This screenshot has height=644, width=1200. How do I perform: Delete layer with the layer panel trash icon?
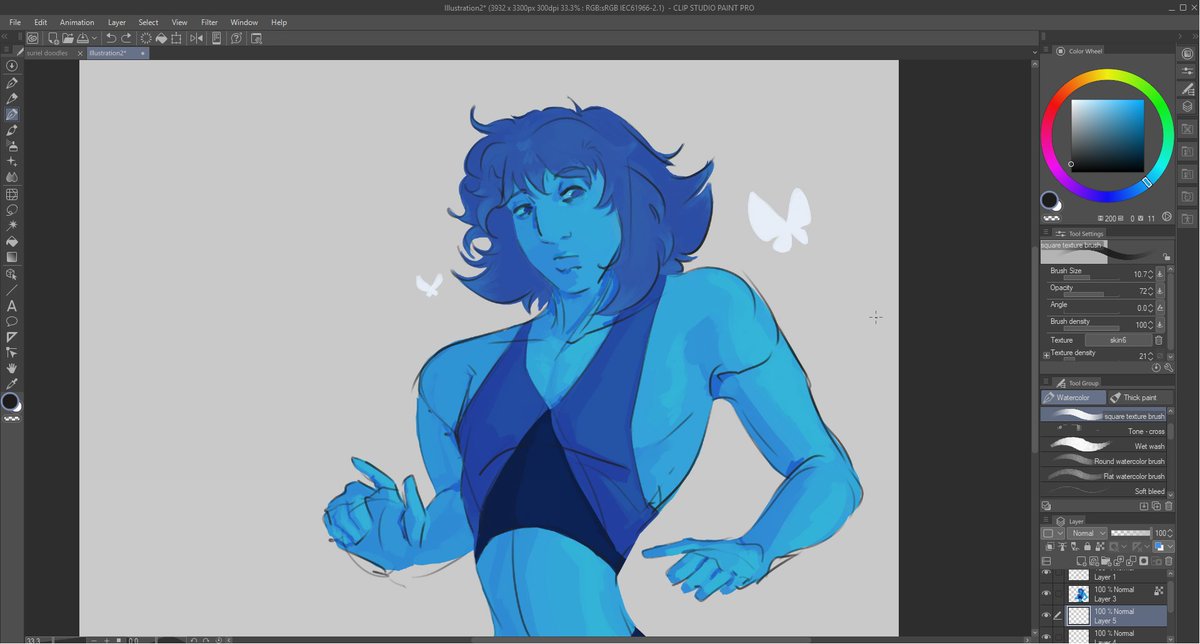point(1168,561)
